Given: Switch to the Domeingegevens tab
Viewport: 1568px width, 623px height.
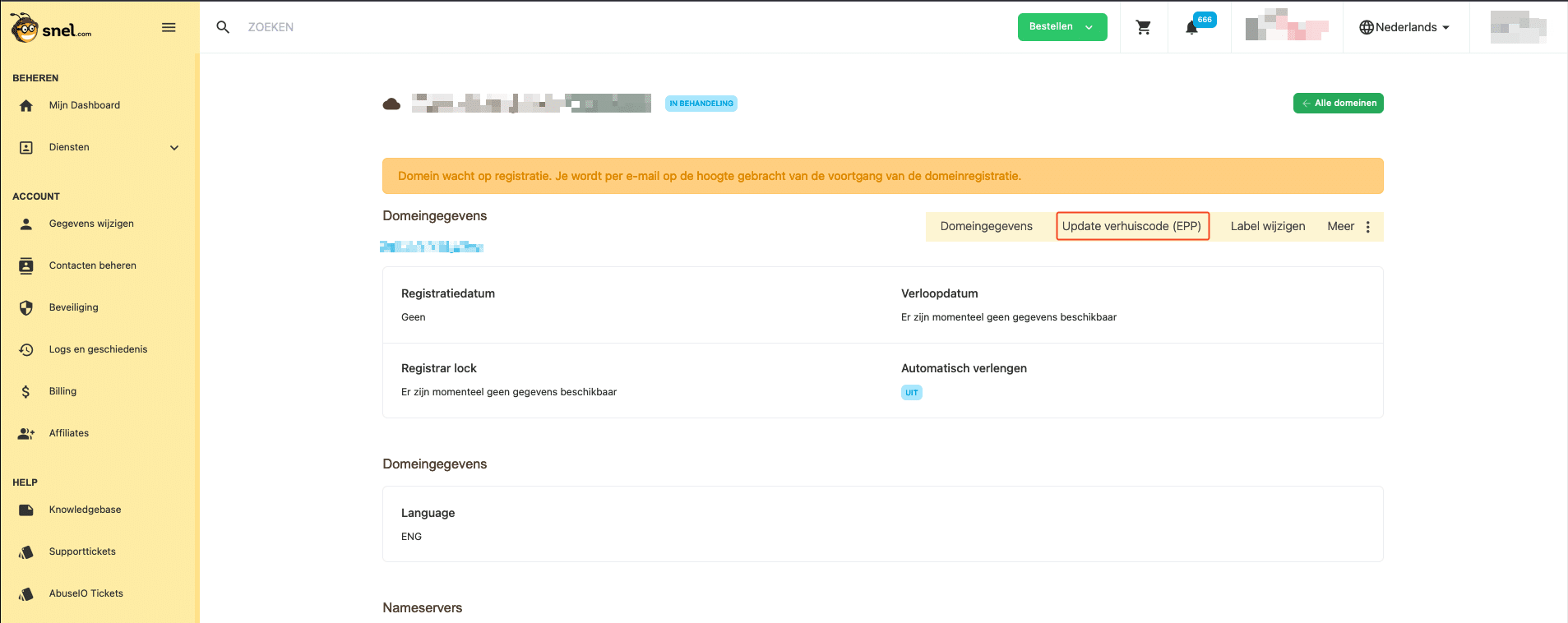Looking at the screenshot, I should [986, 227].
